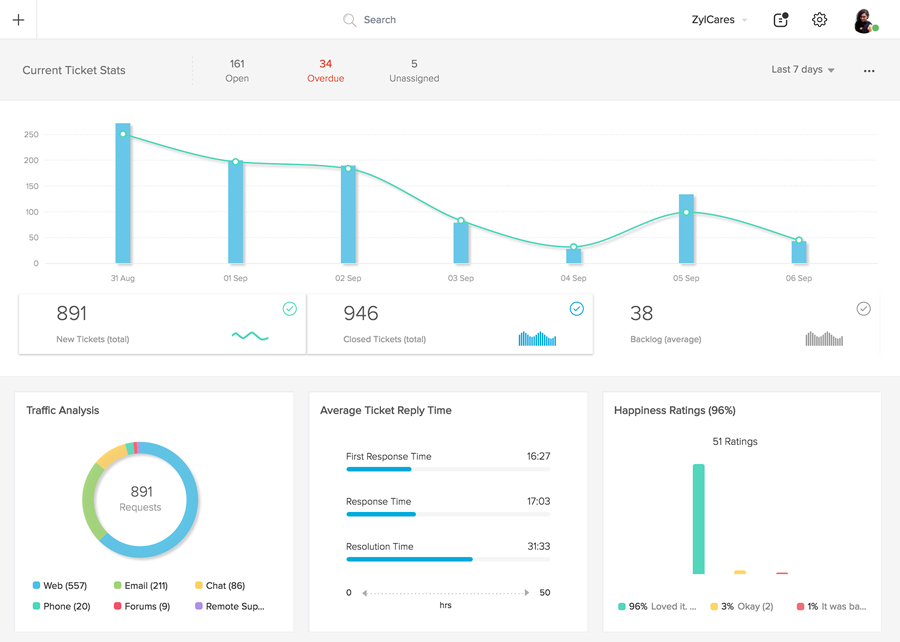Click the right arrow of hrs scale
900x642 pixels.
point(527,593)
